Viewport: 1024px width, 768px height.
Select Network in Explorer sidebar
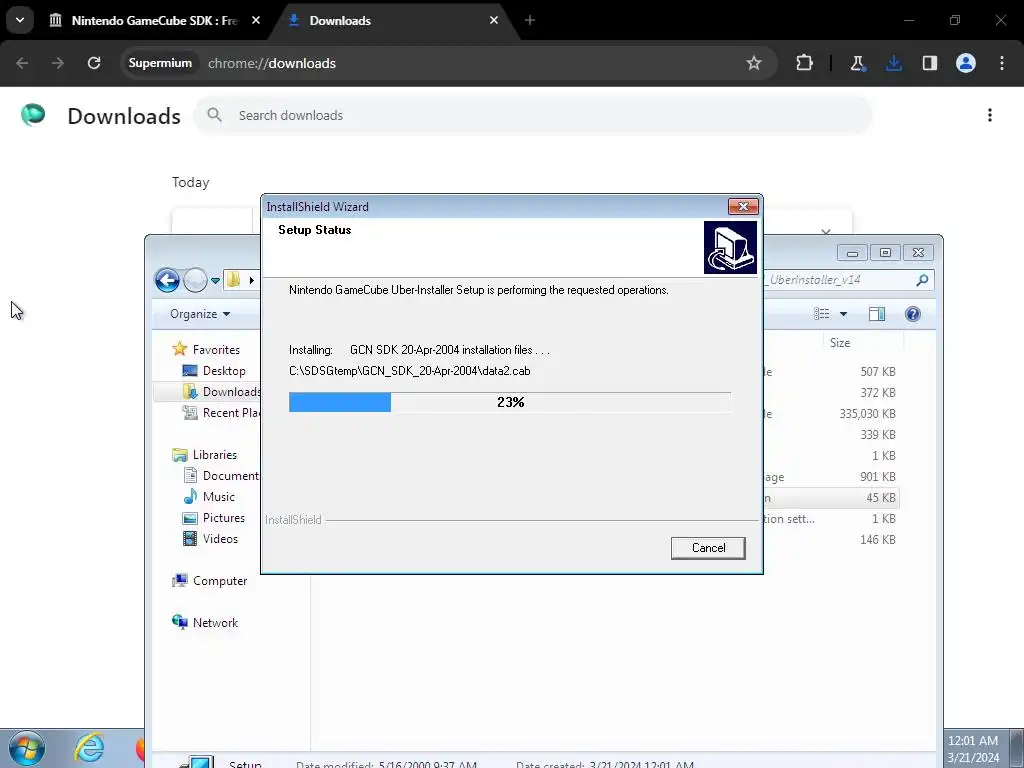click(205, 622)
